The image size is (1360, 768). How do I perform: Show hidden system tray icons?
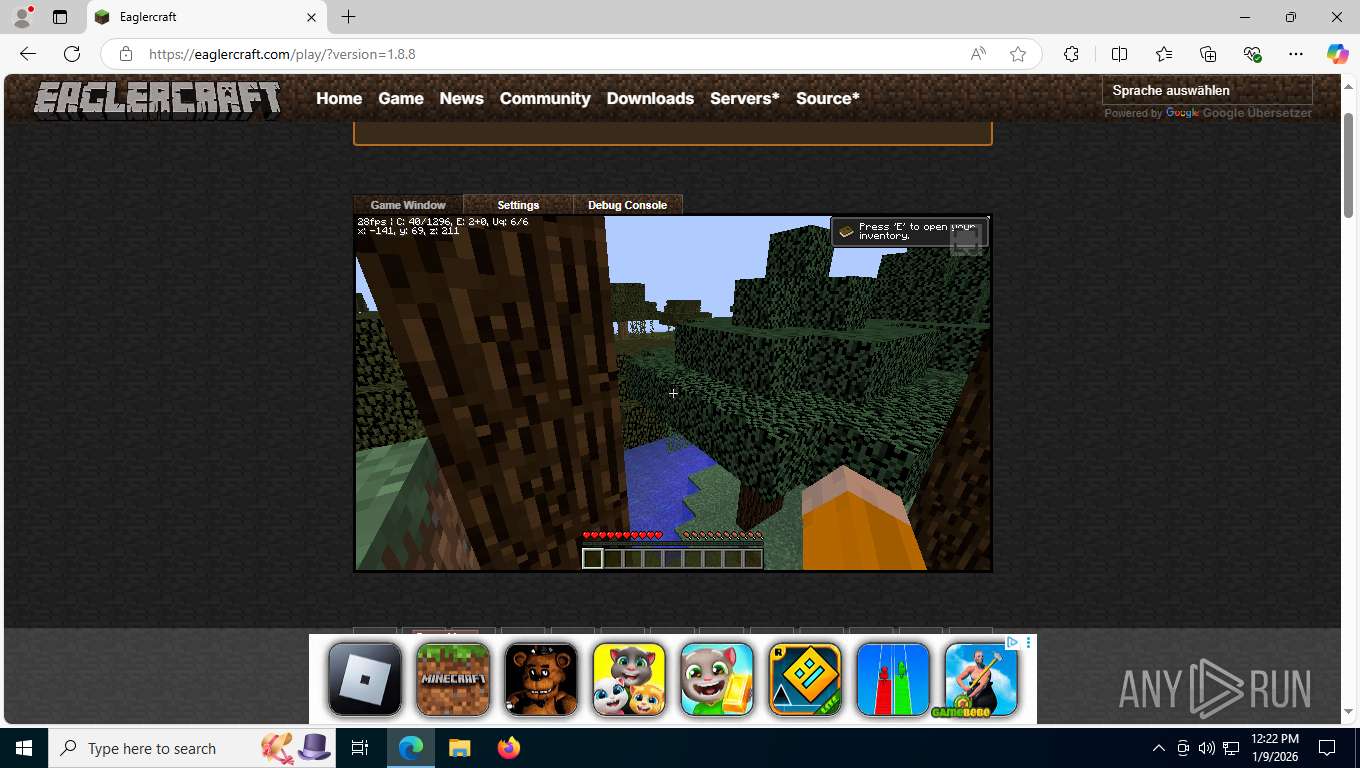(x=1159, y=748)
